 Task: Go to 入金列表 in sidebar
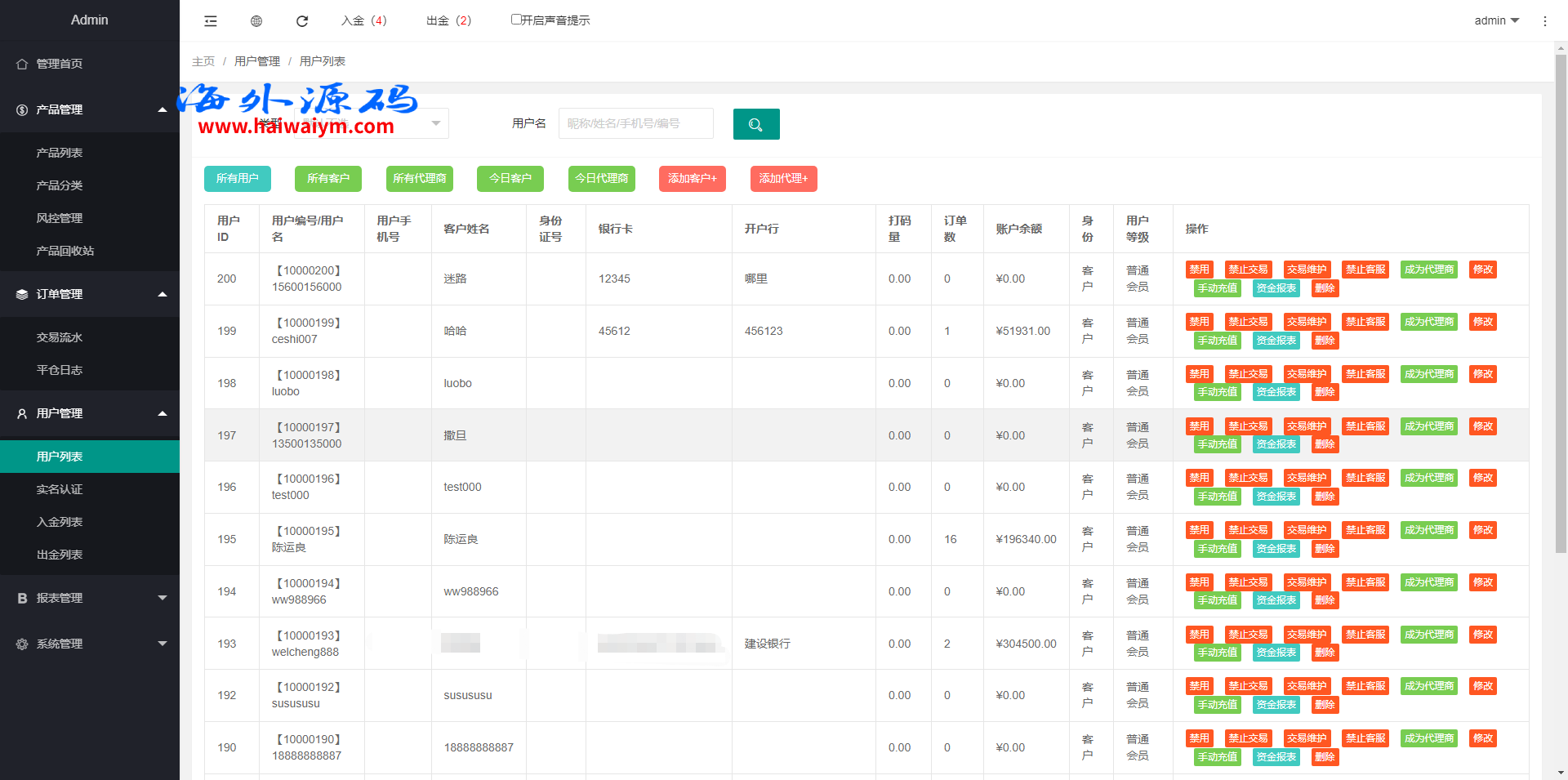click(60, 522)
